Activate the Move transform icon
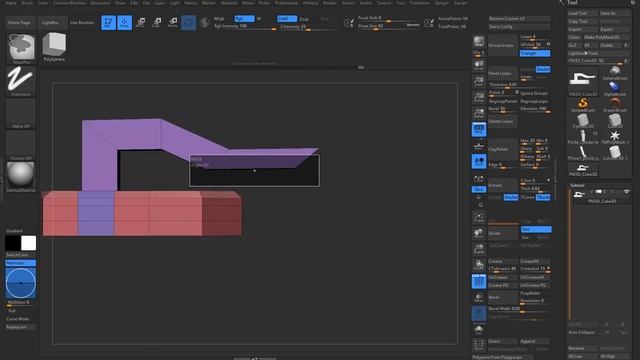 coord(140,22)
